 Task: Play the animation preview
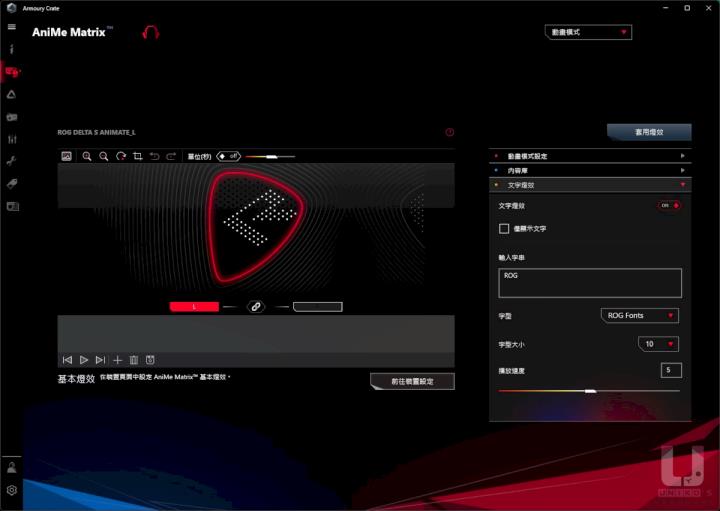pos(84,360)
